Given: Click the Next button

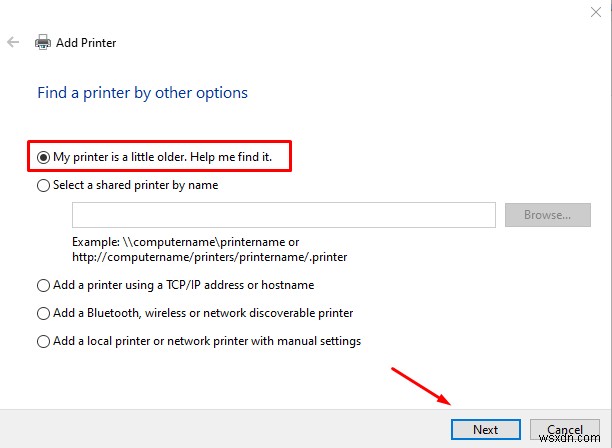Looking at the screenshot, I should [486, 430].
